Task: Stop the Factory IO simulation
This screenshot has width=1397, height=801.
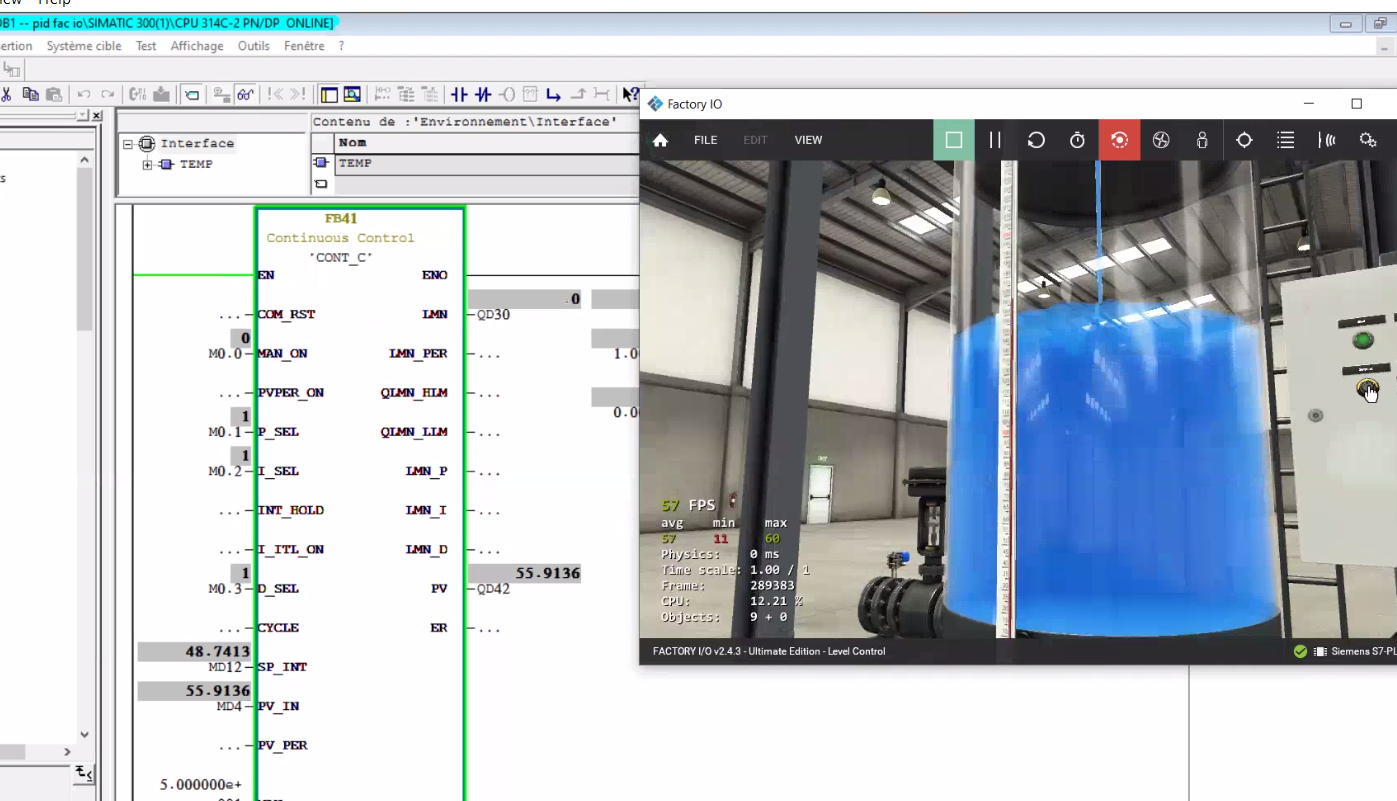Action: [x=953, y=140]
